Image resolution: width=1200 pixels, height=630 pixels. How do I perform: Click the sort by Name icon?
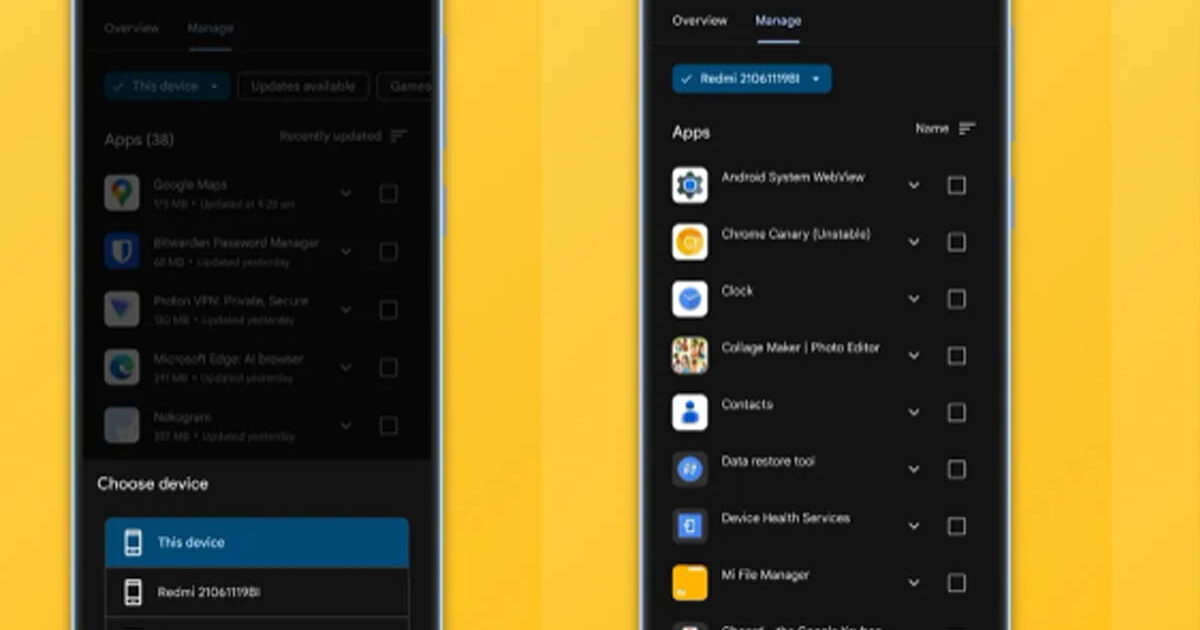pos(966,129)
